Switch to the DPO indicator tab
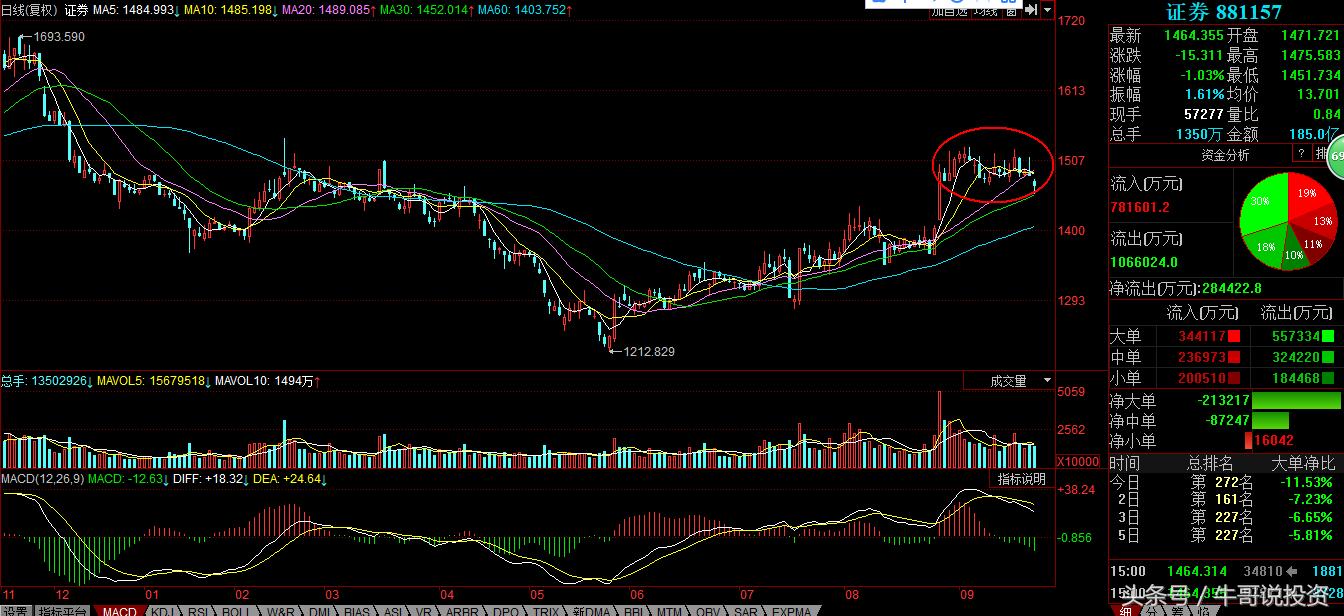1344x616 pixels. coord(506,611)
